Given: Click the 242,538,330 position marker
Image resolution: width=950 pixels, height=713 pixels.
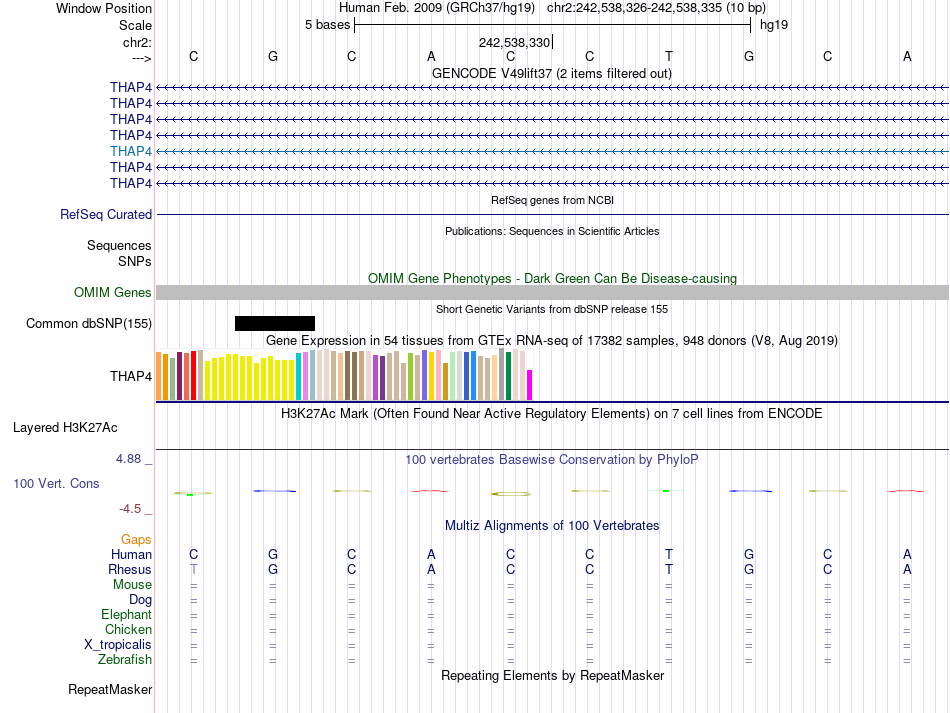Looking at the screenshot, I should [514, 42].
